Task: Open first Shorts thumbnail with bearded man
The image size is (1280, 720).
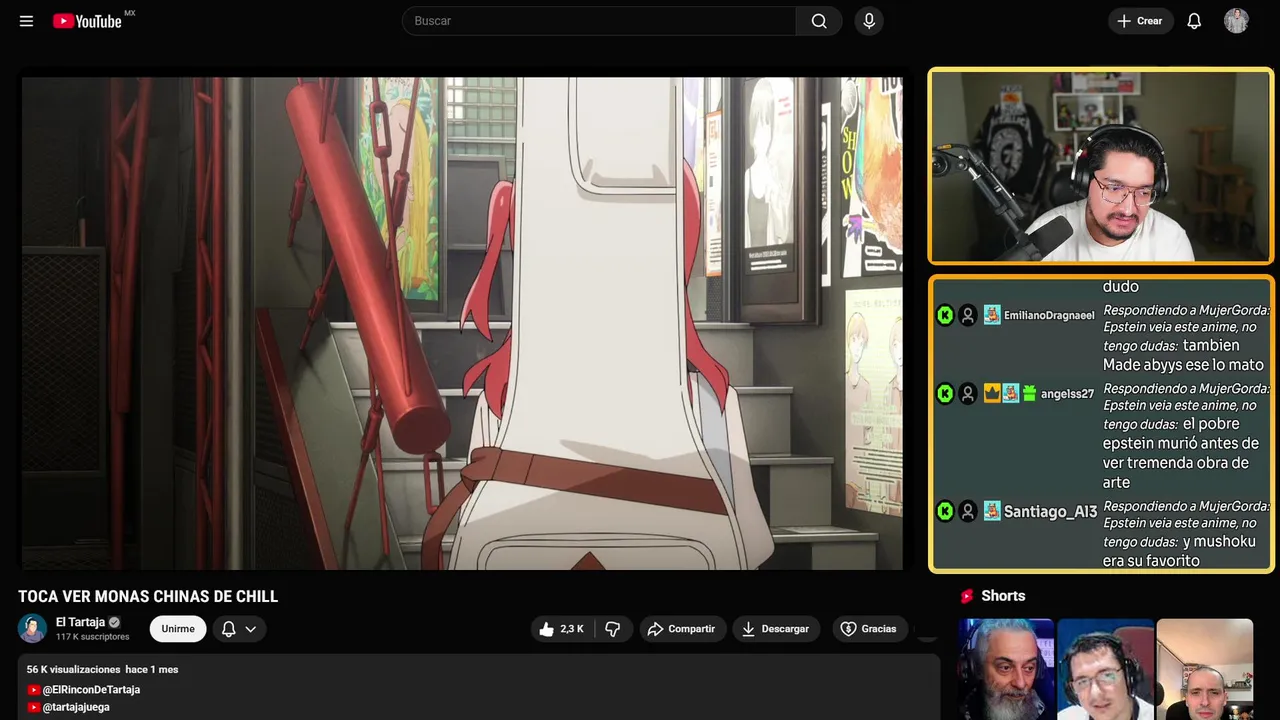Action: 1006,669
